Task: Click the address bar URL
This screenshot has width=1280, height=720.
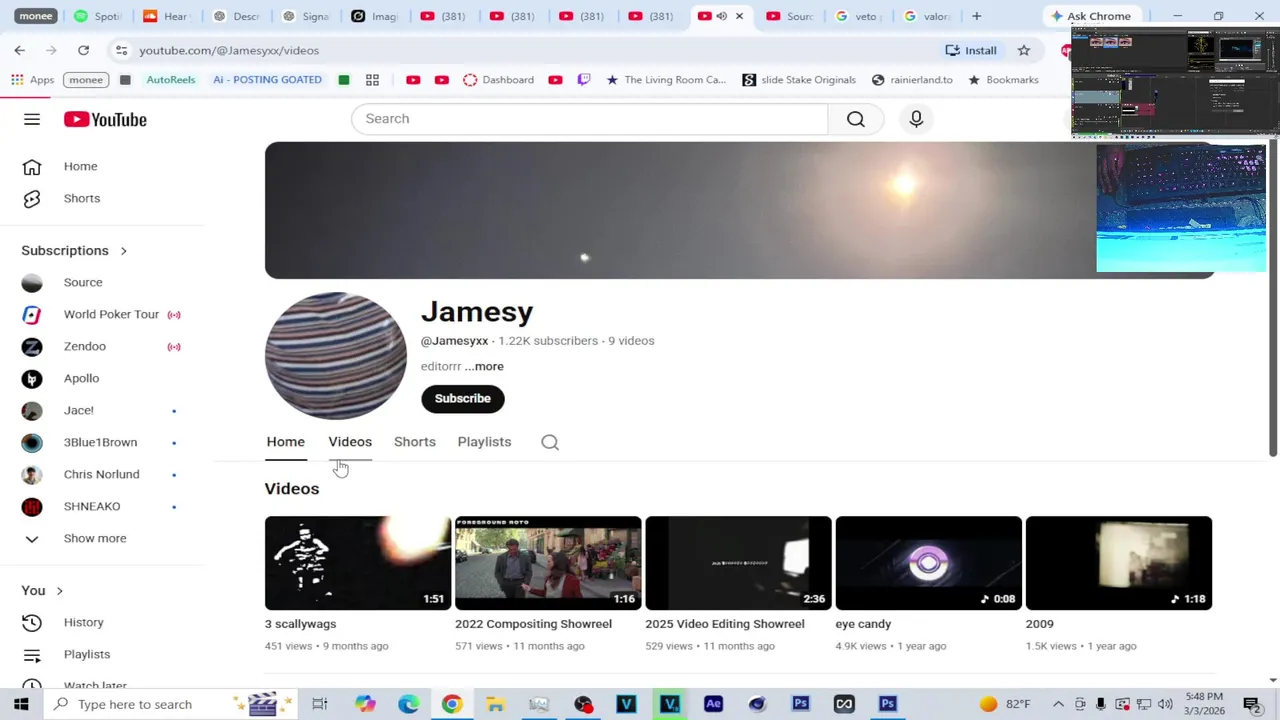Action: (229, 50)
